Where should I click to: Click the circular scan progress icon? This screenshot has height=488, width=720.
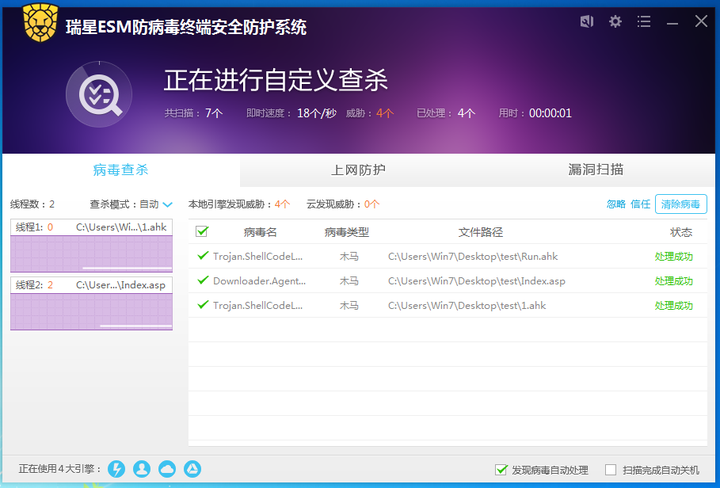98,96
